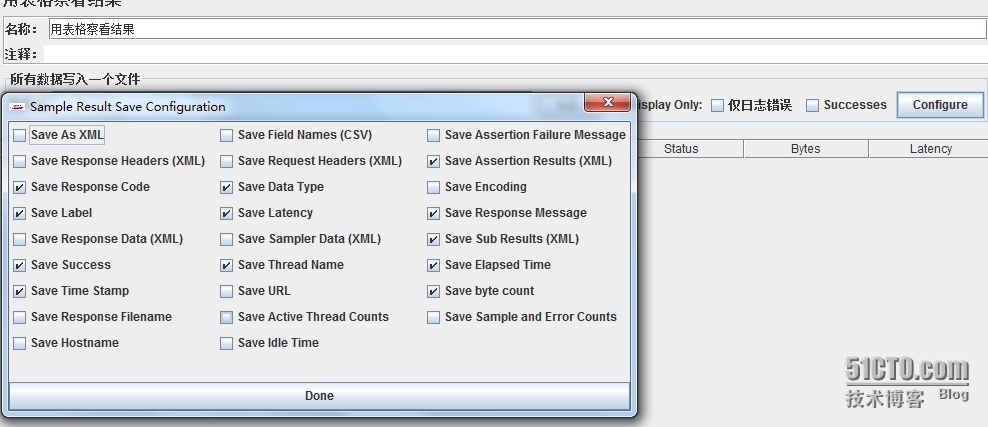Uncheck Save byte count
This screenshot has height=427, width=988.
(x=433, y=291)
